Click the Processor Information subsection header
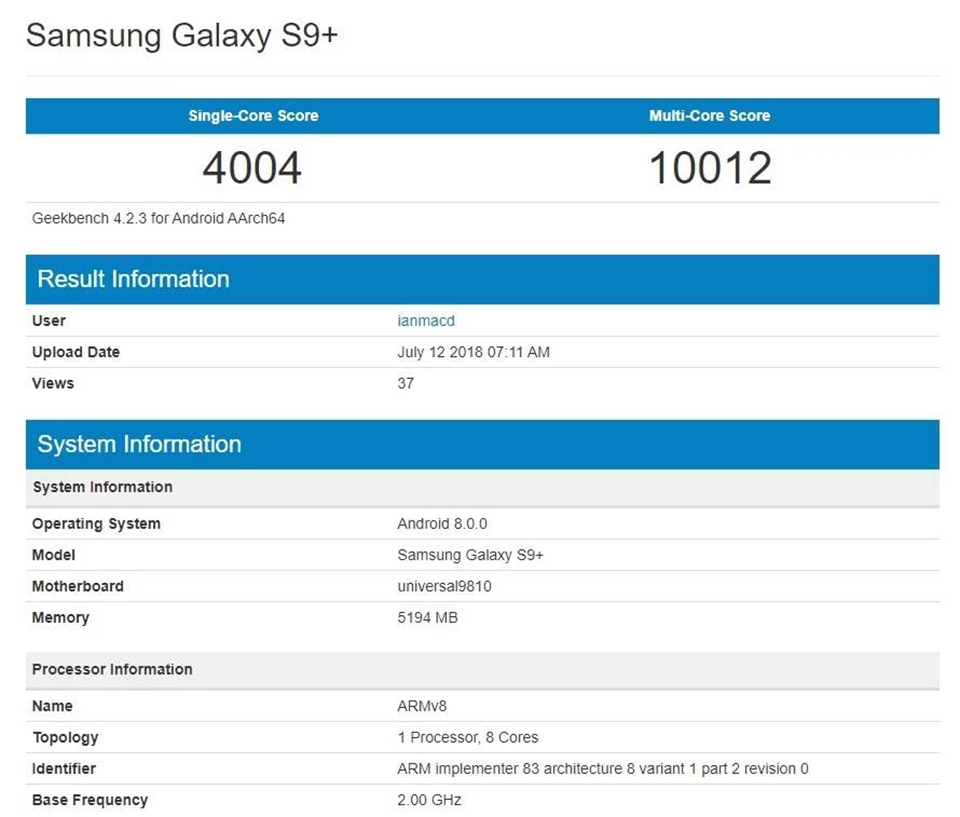The image size is (960, 817). (482, 670)
